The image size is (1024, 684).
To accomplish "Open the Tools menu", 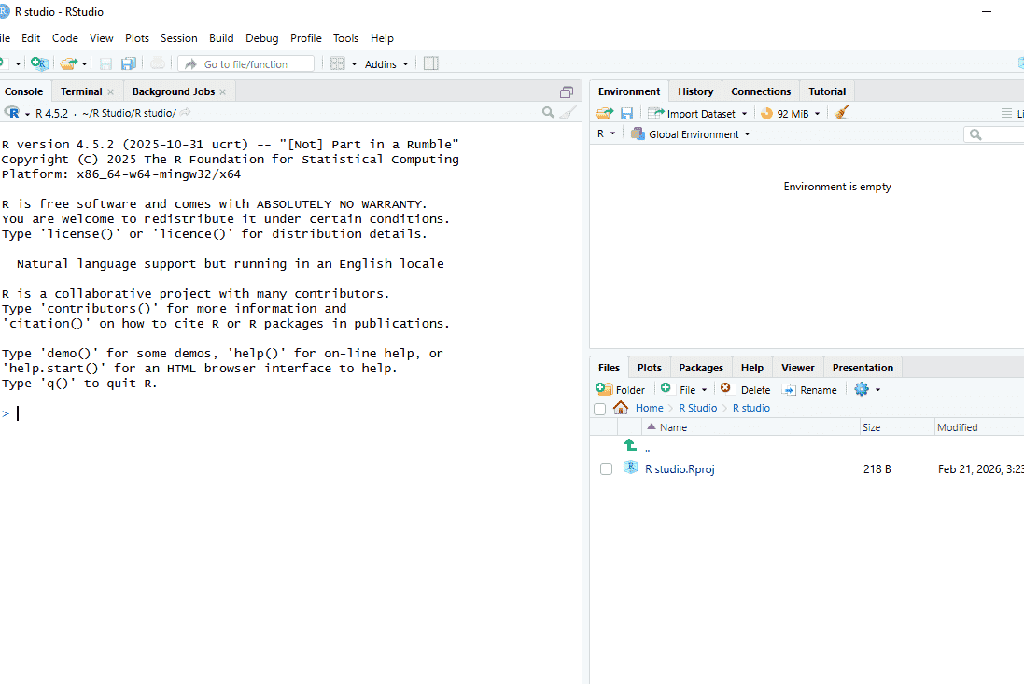I will (345, 38).
